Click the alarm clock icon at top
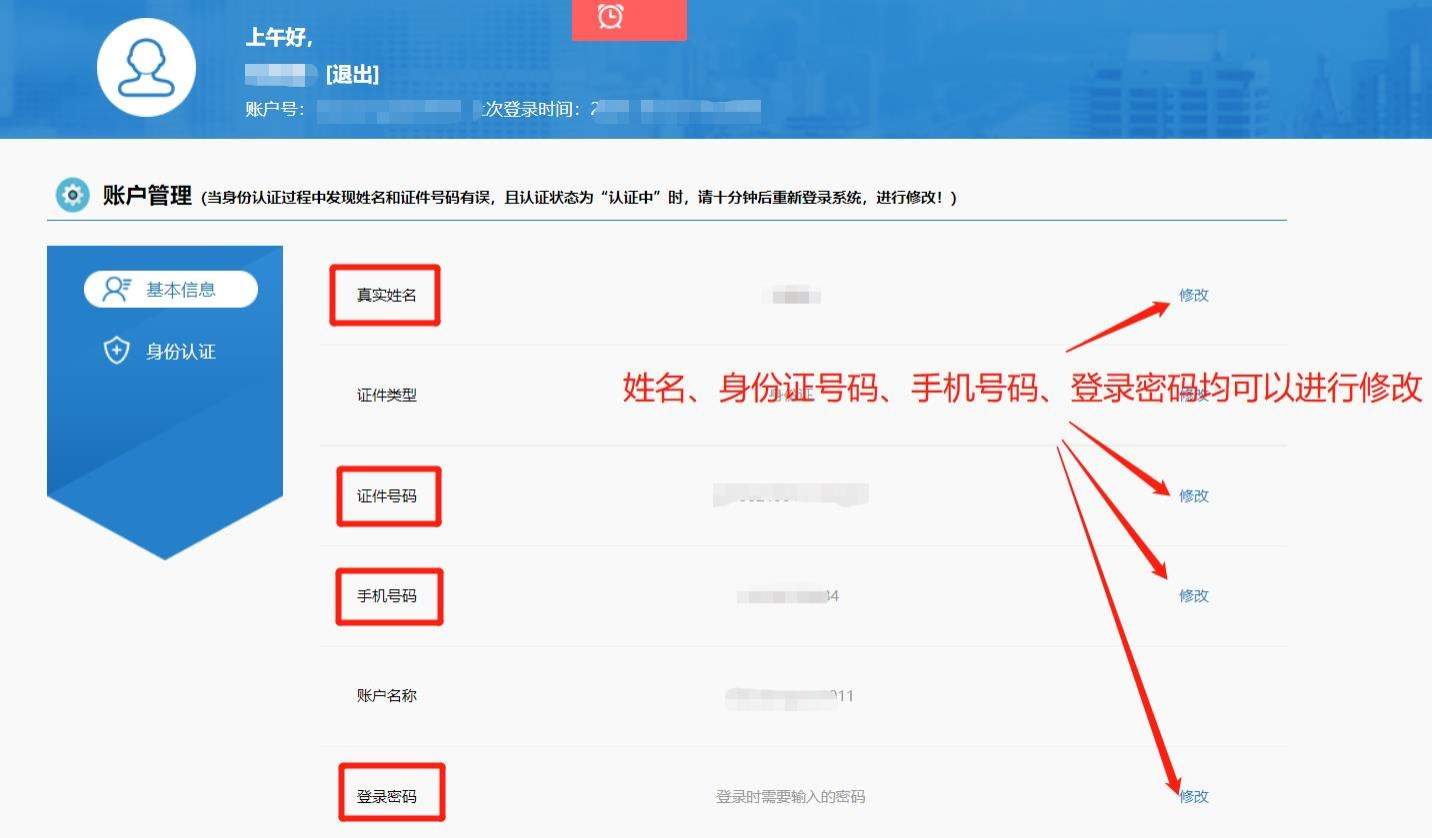The image size is (1432, 838). pos(610,17)
